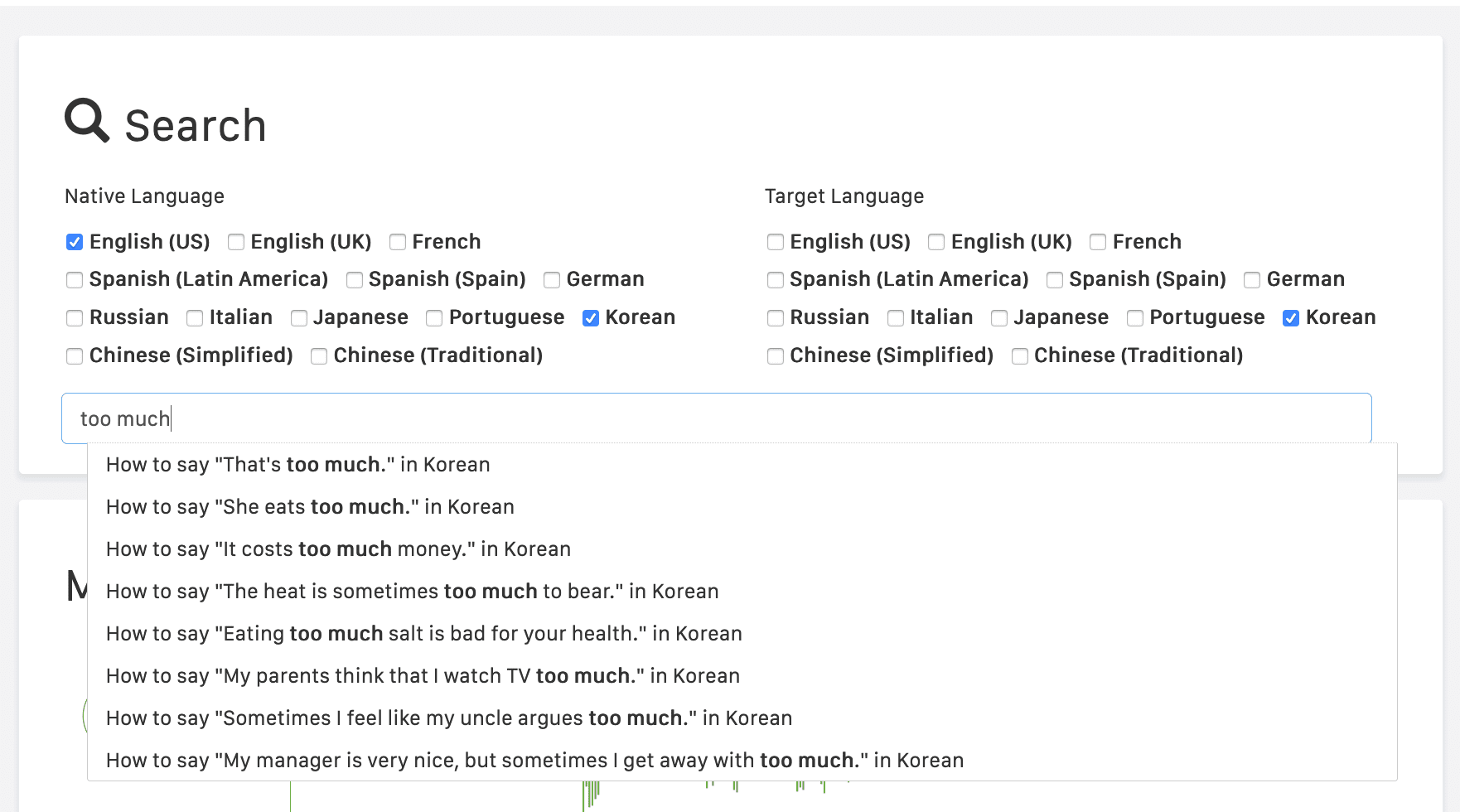
Task: Select Italian as target language
Action: [896, 318]
